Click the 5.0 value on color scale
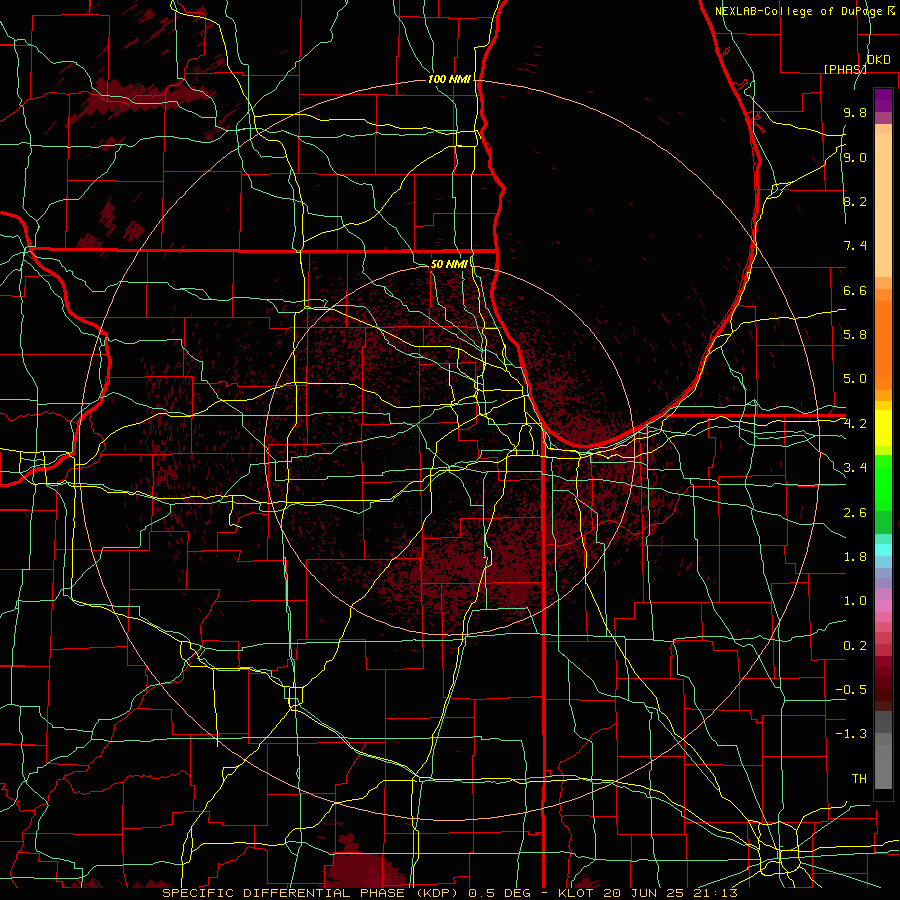This screenshot has width=900, height=900. (x=855, y=379)
